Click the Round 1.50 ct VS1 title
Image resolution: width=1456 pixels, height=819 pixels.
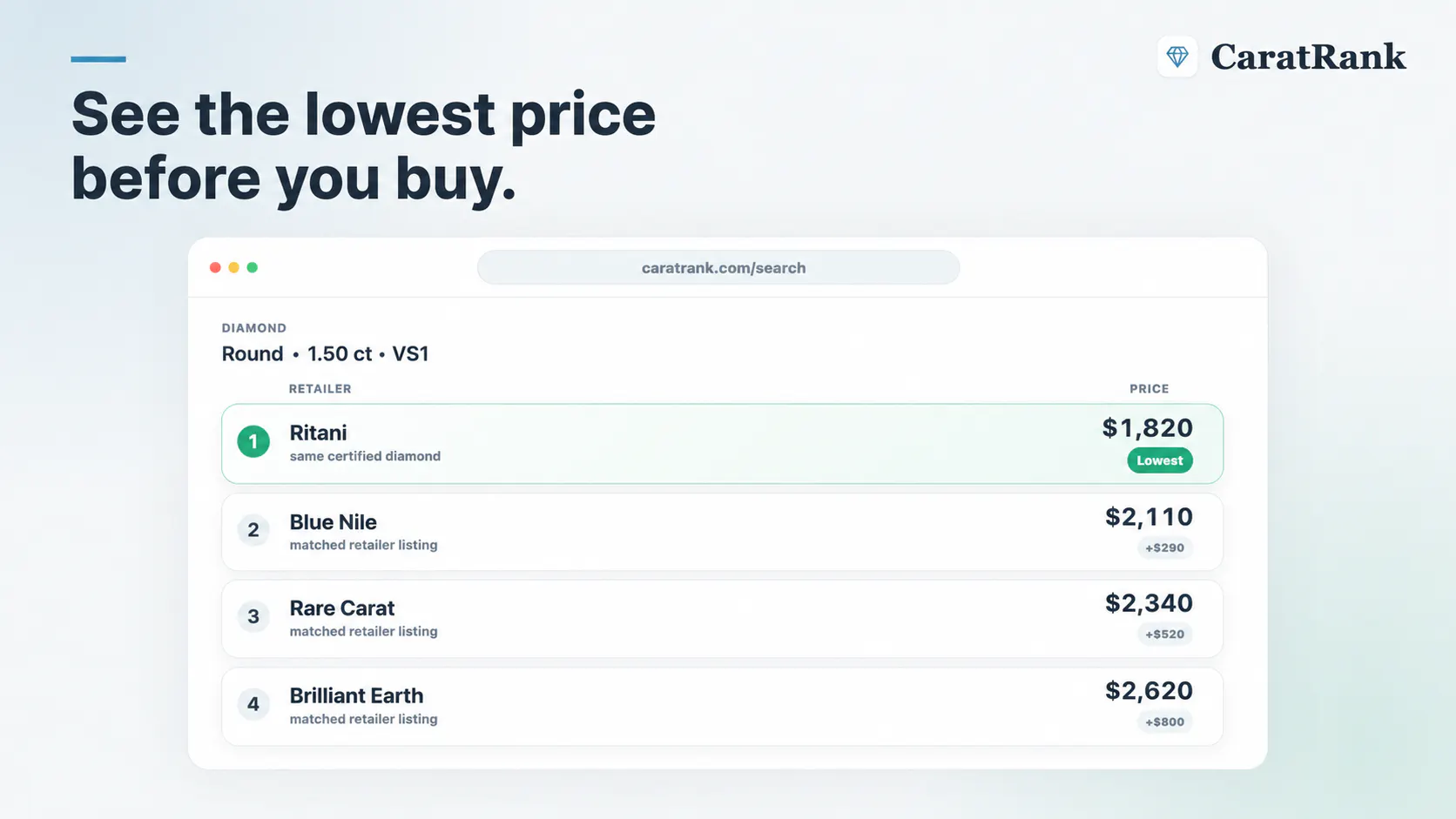[326, 354]
